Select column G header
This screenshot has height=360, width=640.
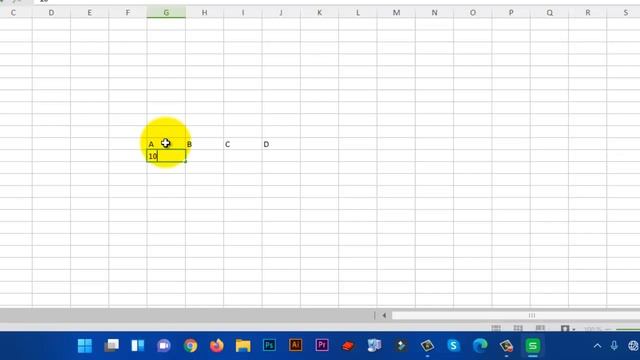(166, 13)
